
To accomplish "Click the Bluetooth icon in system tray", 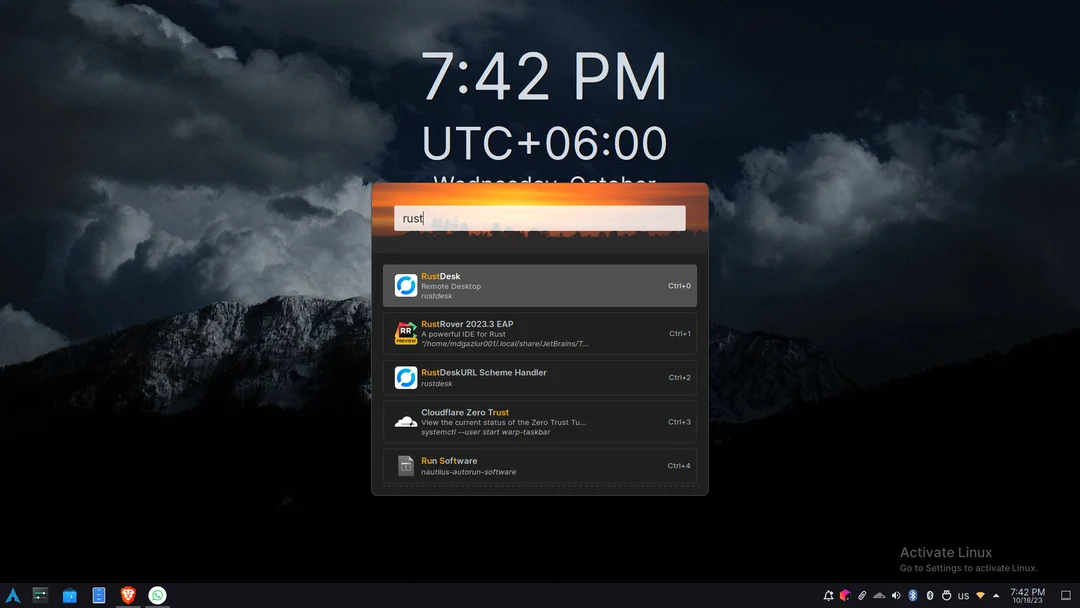I will 913,595.
